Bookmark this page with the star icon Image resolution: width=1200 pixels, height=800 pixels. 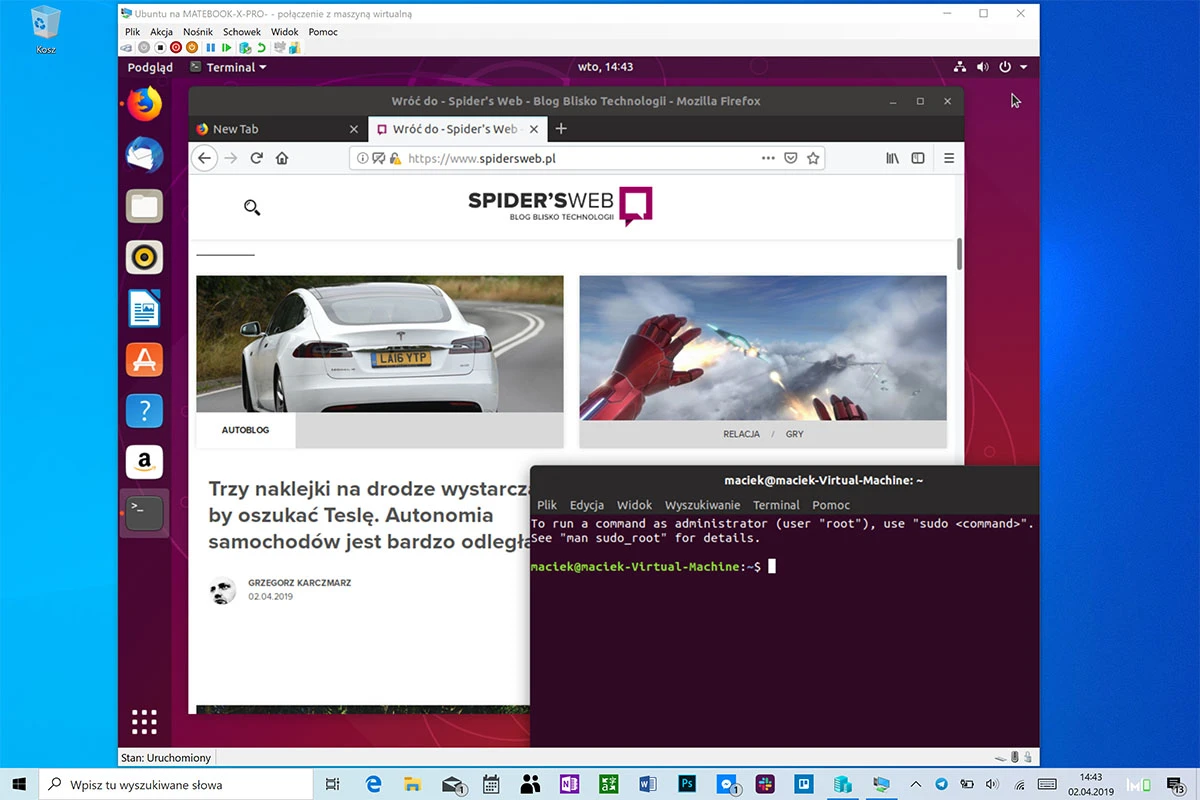tap(813, 158)
